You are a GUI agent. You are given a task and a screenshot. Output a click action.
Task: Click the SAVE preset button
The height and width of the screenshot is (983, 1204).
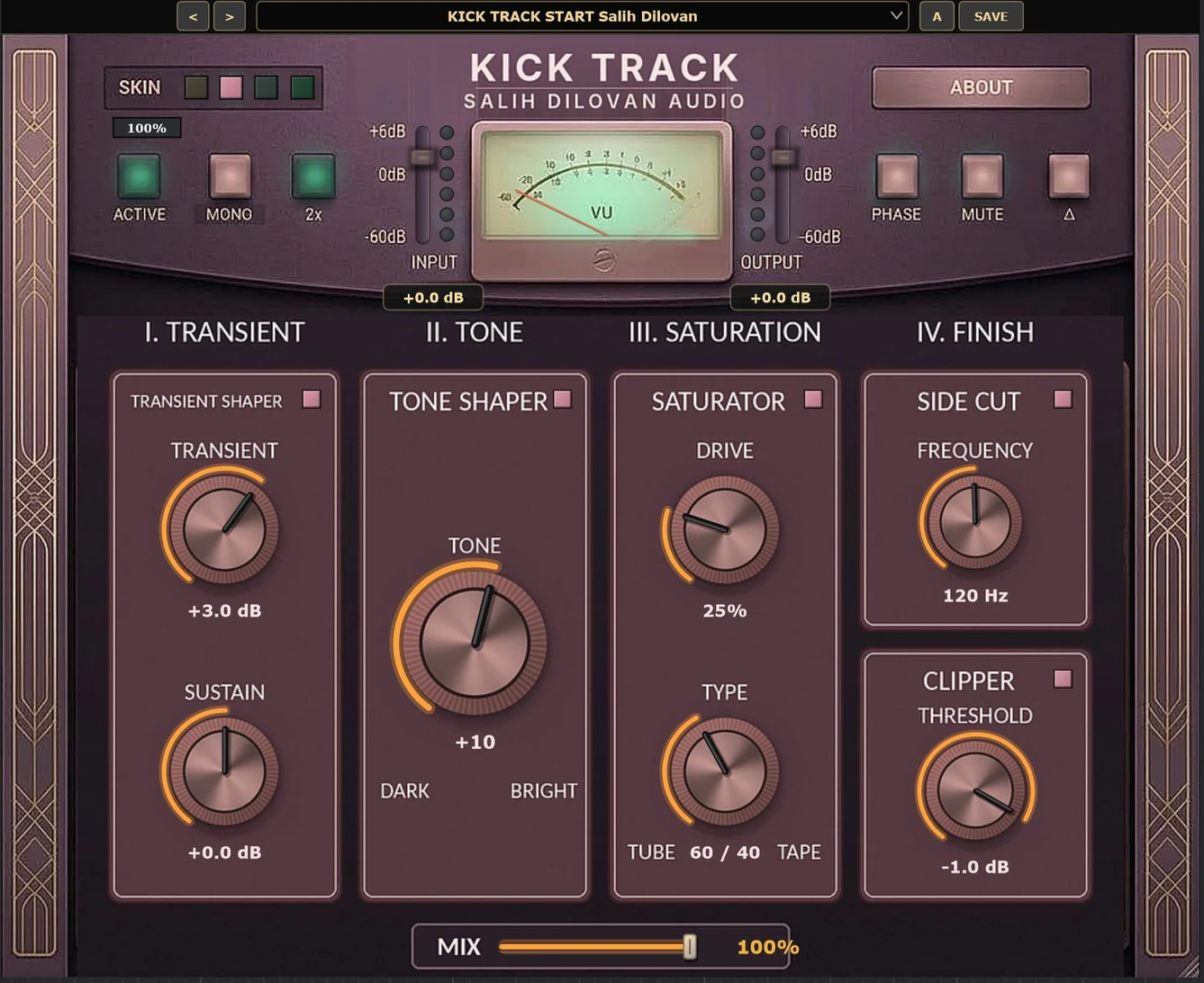(x=991, y=16)
